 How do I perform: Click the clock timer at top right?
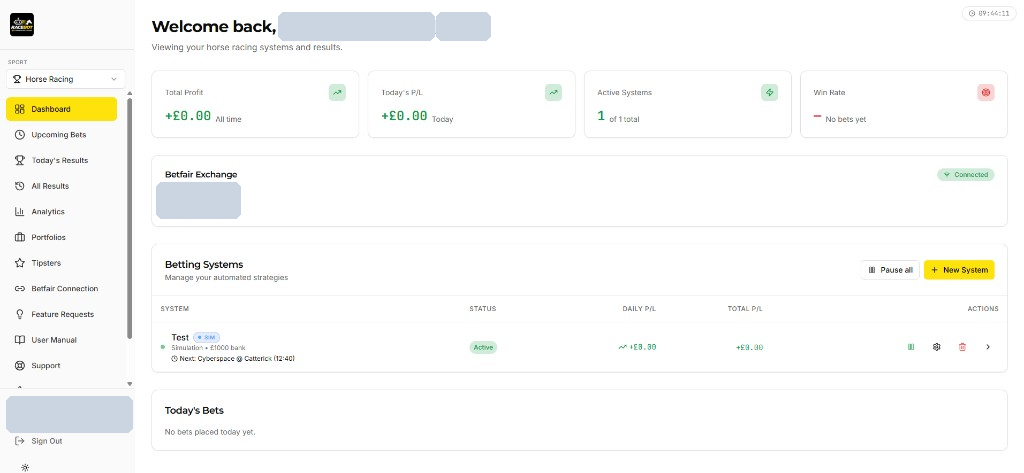[x=989, y=13]
